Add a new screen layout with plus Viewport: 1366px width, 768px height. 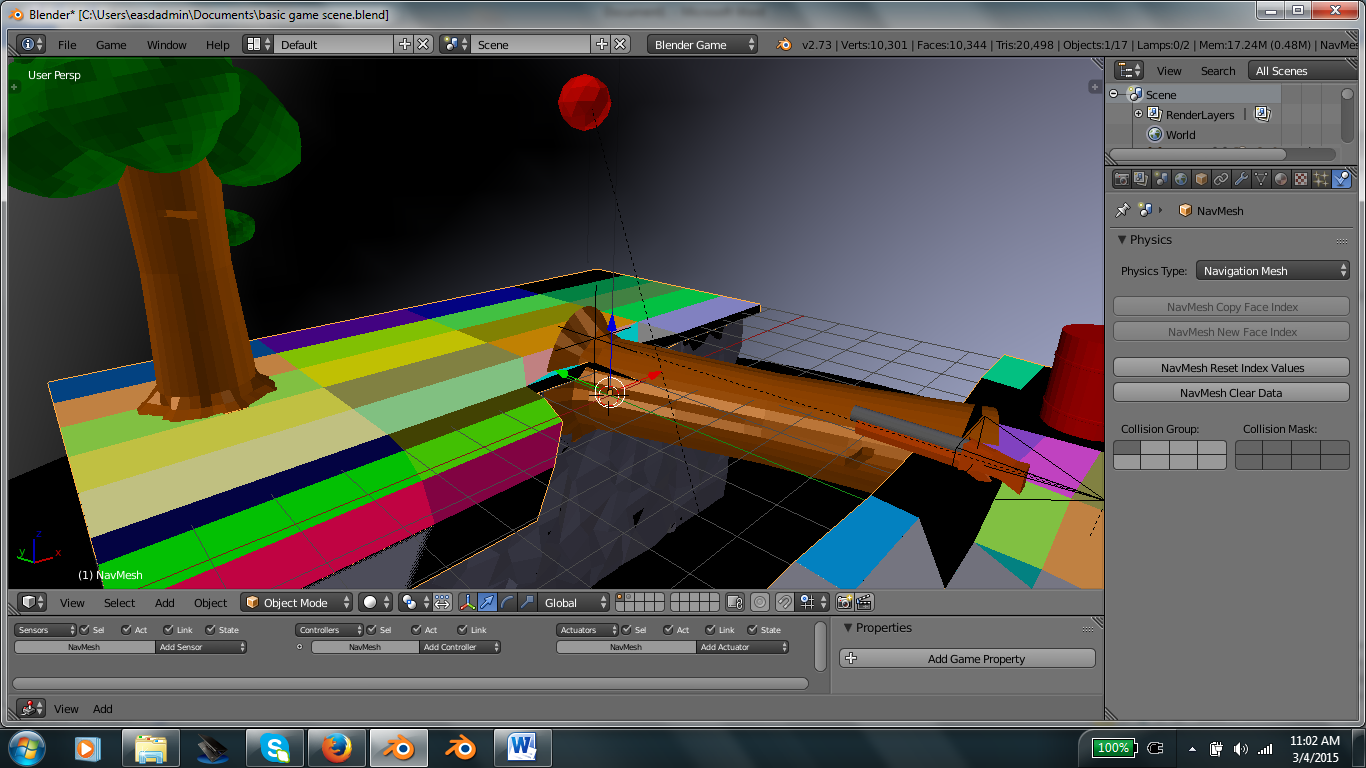point(405,44)
